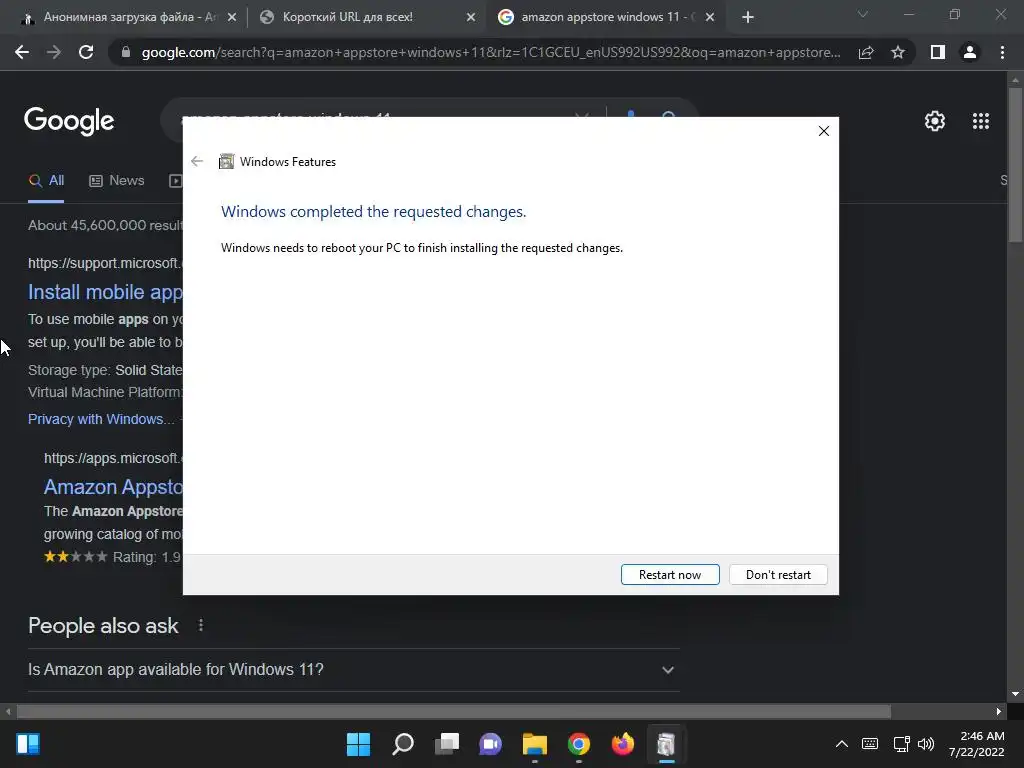Click the touch keyboard tray icon
1024x768 pixels.
click(870, 744)
